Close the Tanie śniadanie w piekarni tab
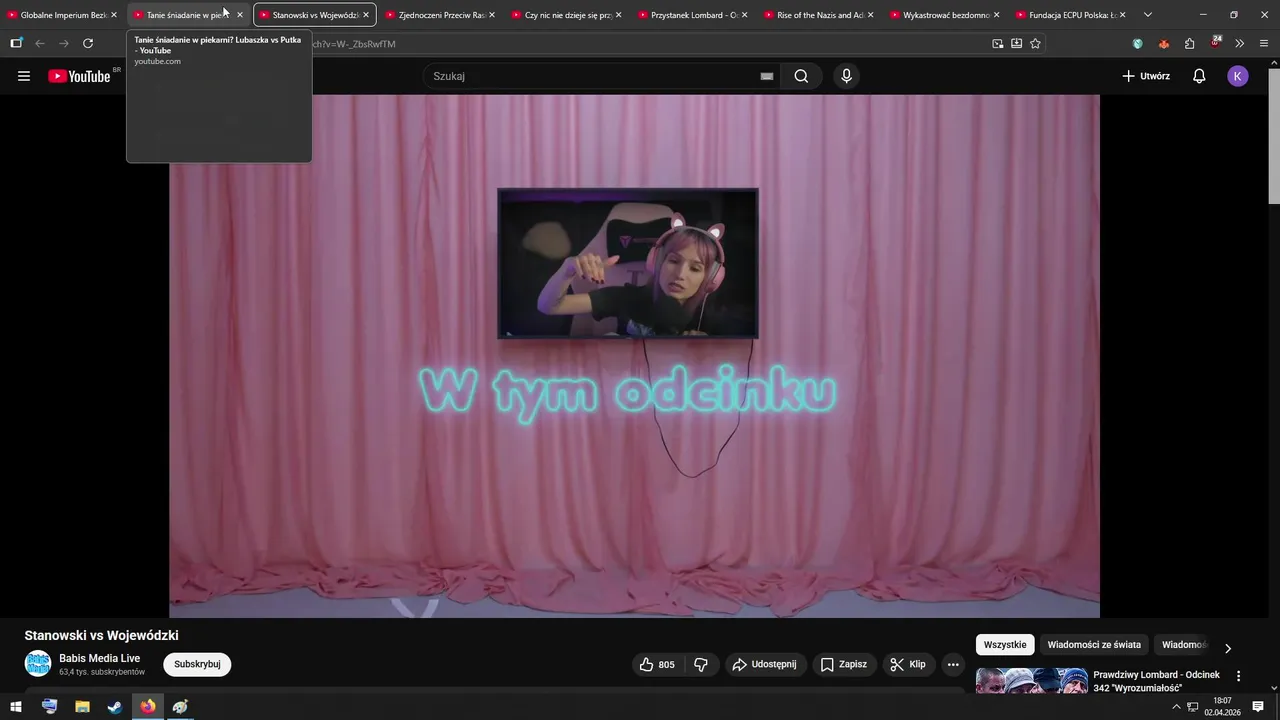Screen dimensions: 1280x720 click(x=240, y=15)
